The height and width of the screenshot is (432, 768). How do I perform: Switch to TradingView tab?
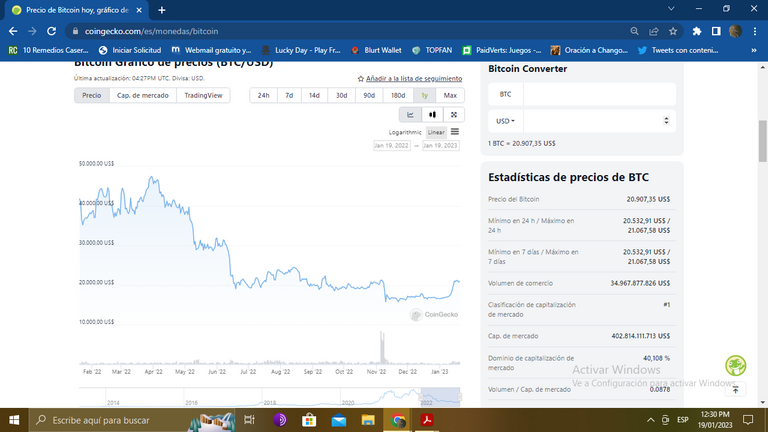[x=203, y=96]
